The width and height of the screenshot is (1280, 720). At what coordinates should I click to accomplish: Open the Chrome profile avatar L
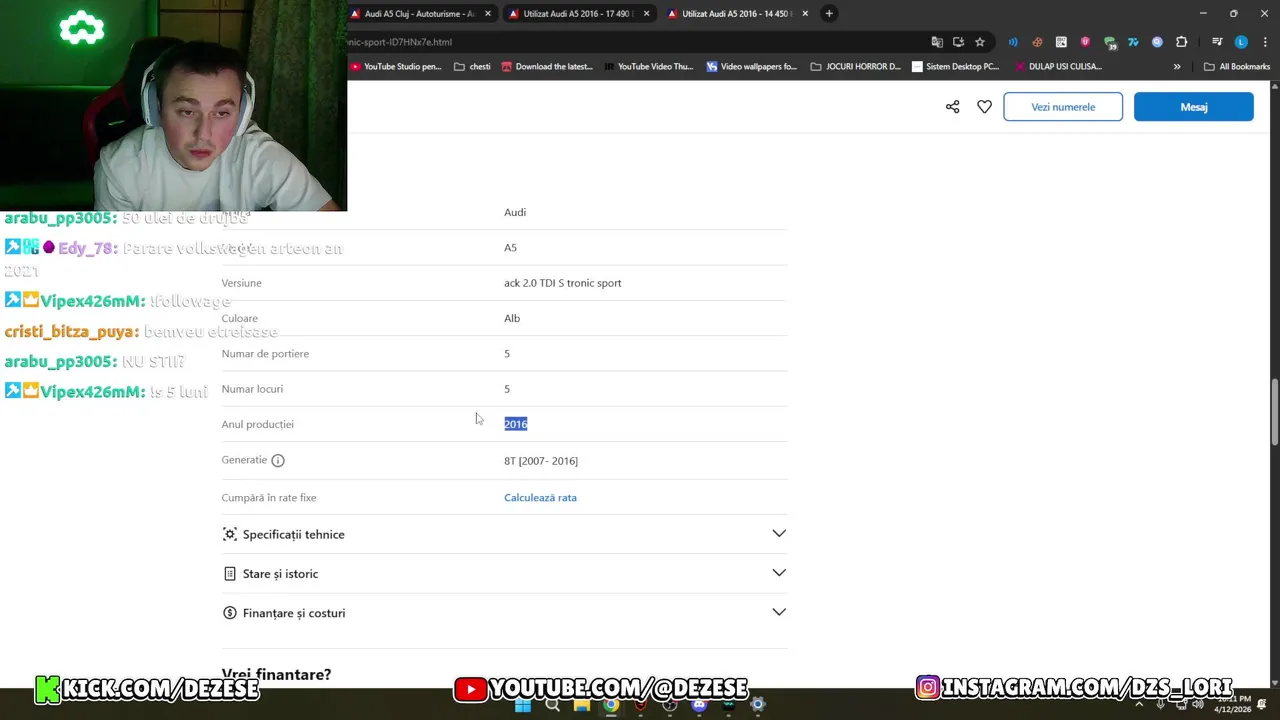tap(1241, 42)
